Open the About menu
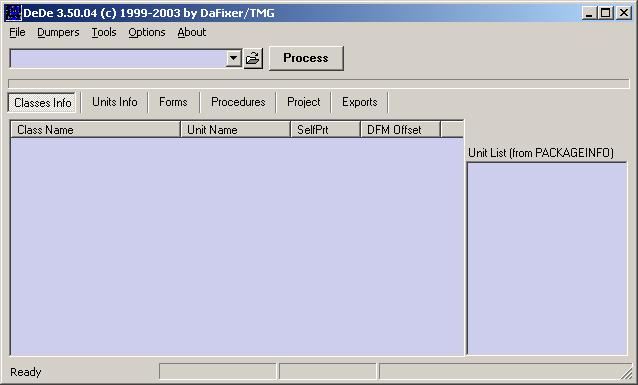The height and width of the screenshot is (385, 638). coord(192,32)
